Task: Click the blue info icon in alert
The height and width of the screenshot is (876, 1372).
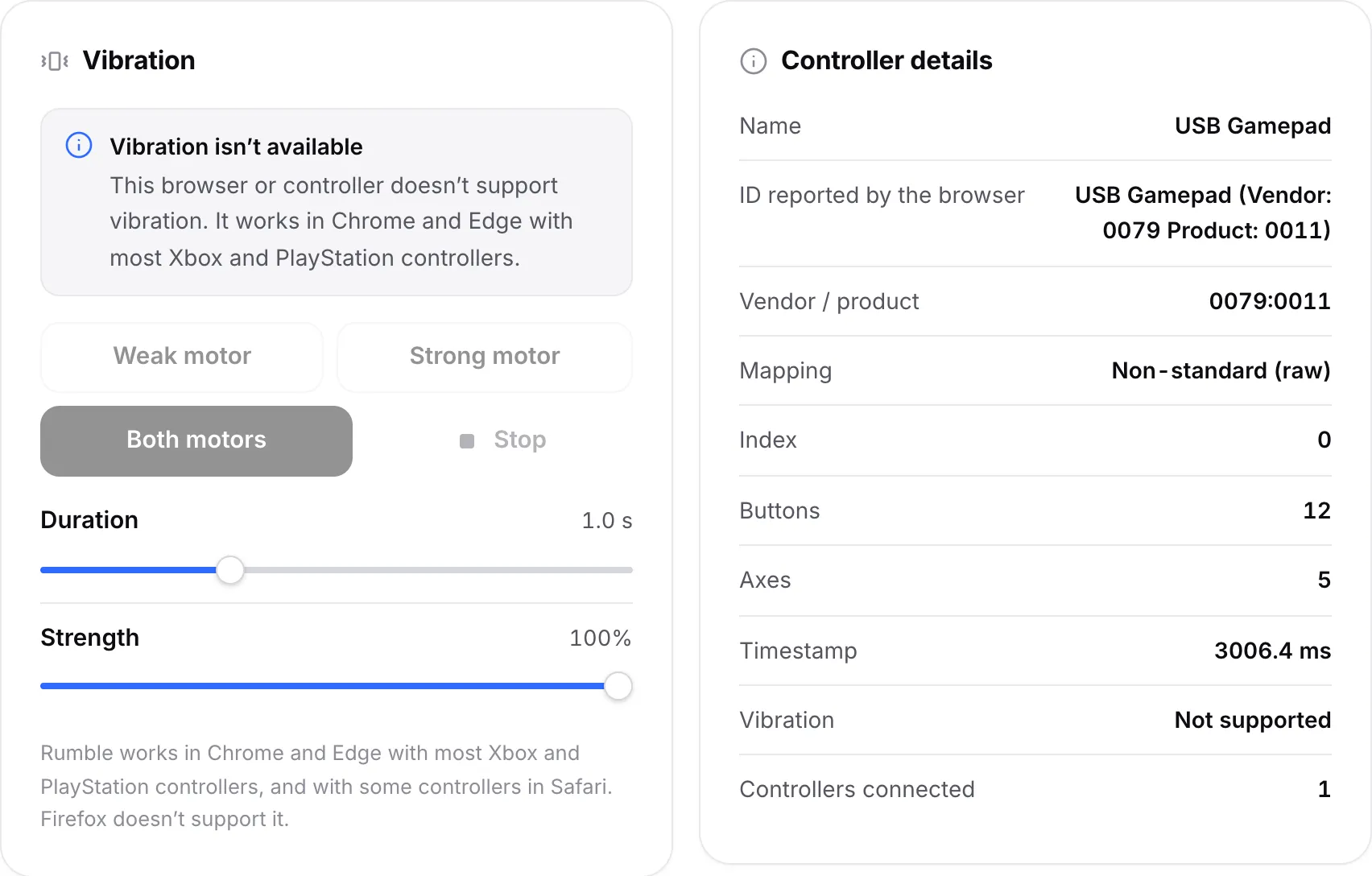Action: (x=79, y=146)
